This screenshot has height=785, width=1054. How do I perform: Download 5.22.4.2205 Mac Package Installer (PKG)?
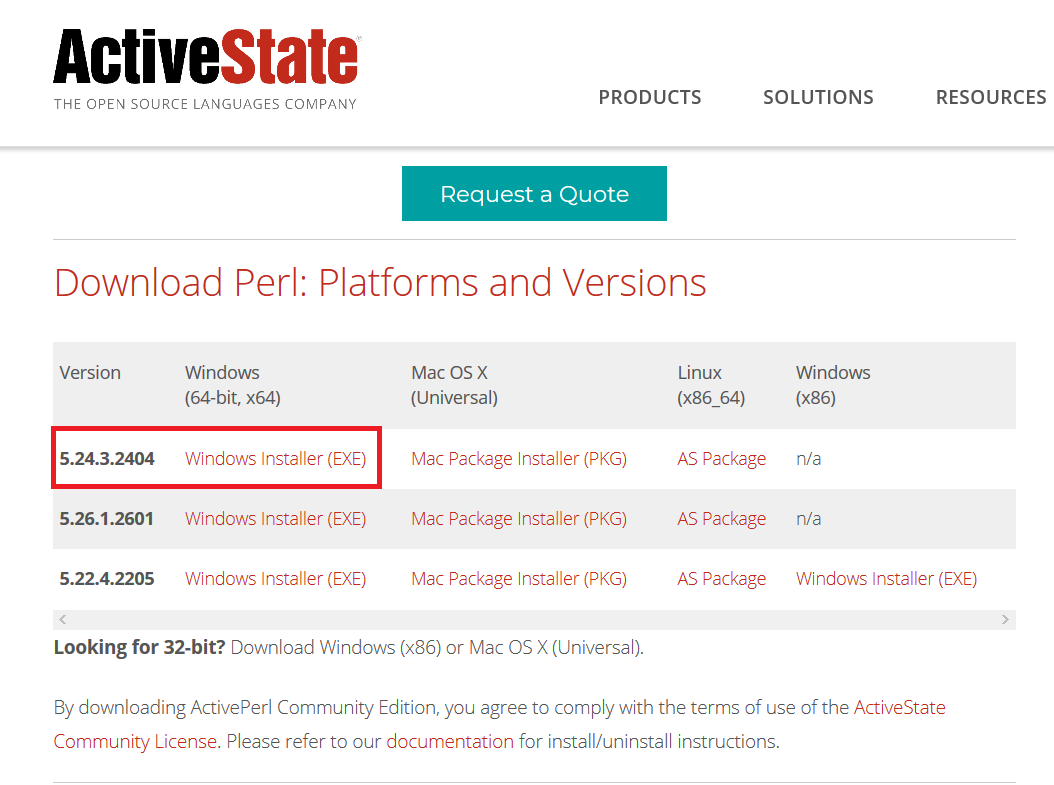(x=519, y=579)
